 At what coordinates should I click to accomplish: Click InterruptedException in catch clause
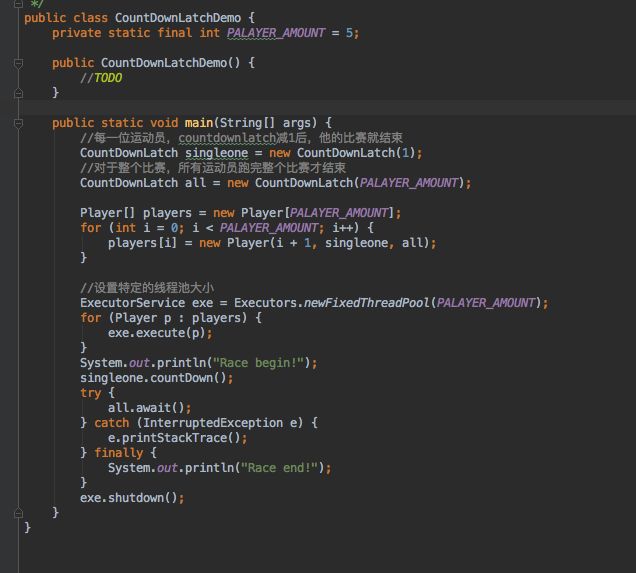pos(213,423)
